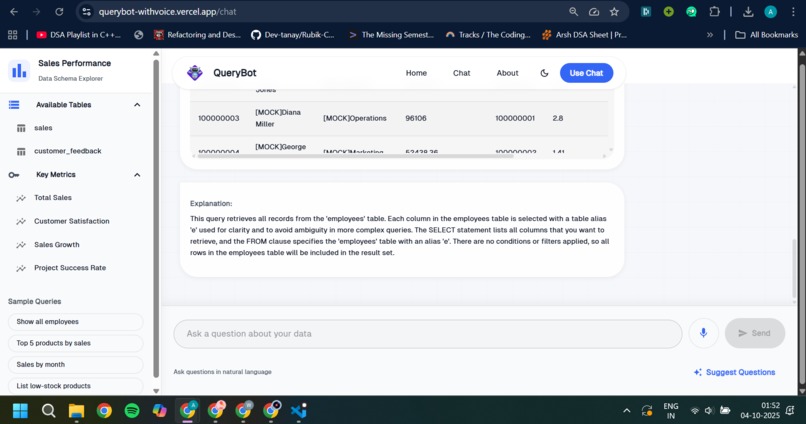Image resolution: width=806 pixels, height=424 pixels.
Task: Open Spotify from the taskbar
Action: (x=132, y=411)
